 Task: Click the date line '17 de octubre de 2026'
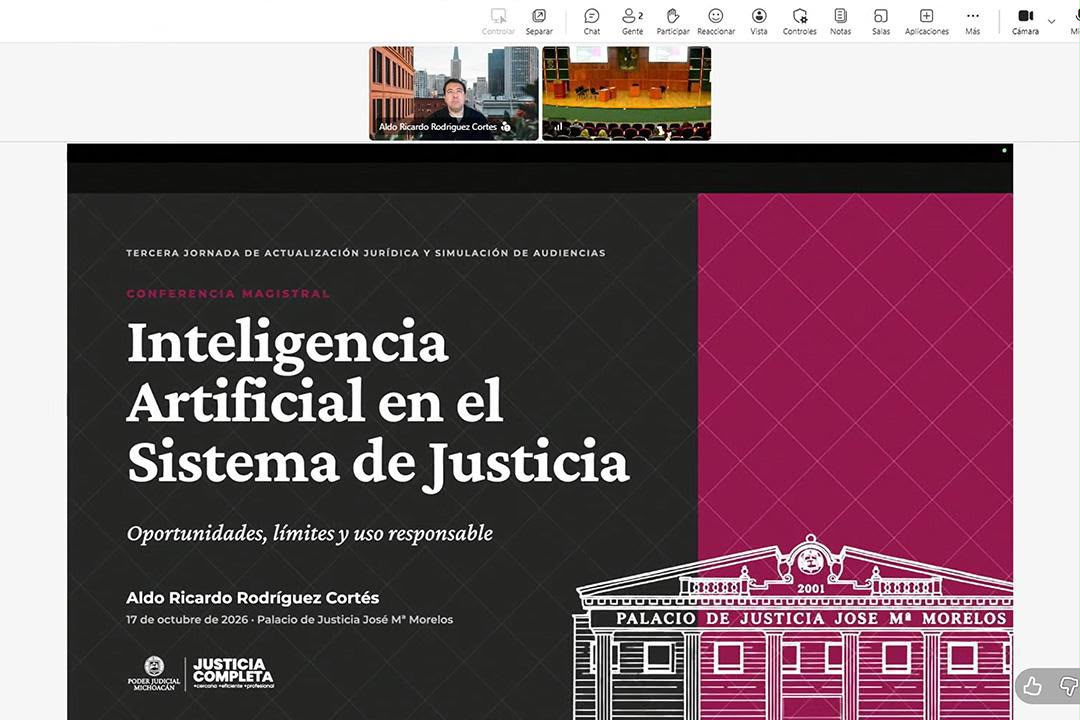click(187, 619)
